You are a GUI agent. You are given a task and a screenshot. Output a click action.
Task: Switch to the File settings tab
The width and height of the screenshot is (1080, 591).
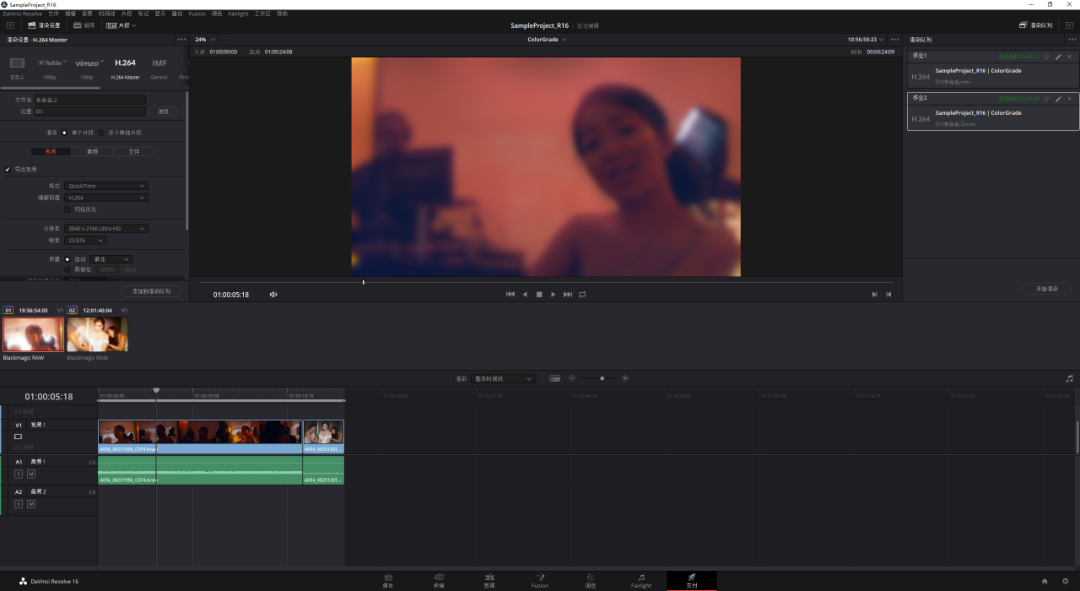[x=134, y=152]
